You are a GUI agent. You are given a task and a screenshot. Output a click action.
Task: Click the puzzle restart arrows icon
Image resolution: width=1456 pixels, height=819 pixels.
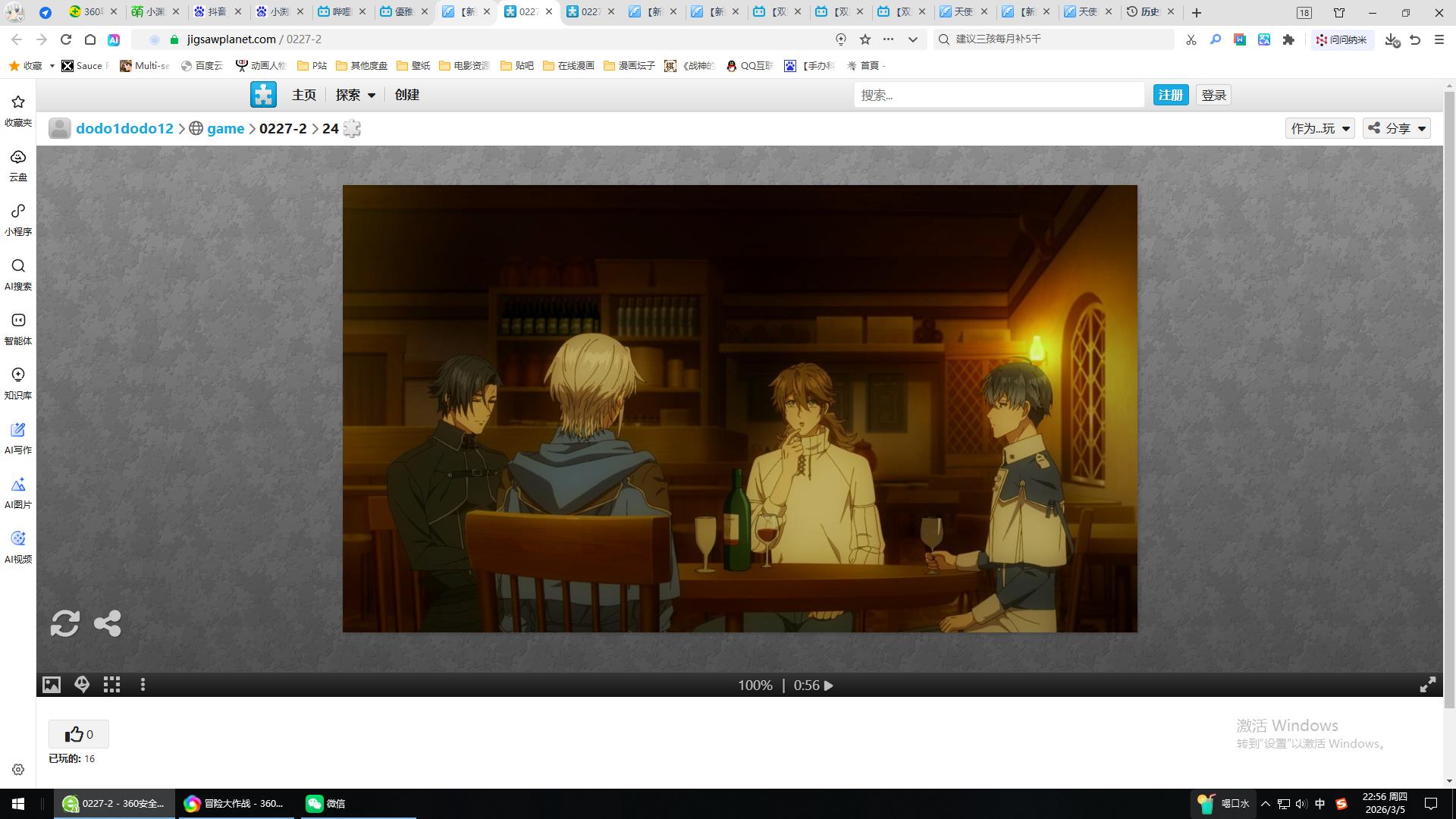tap(64, 623)
